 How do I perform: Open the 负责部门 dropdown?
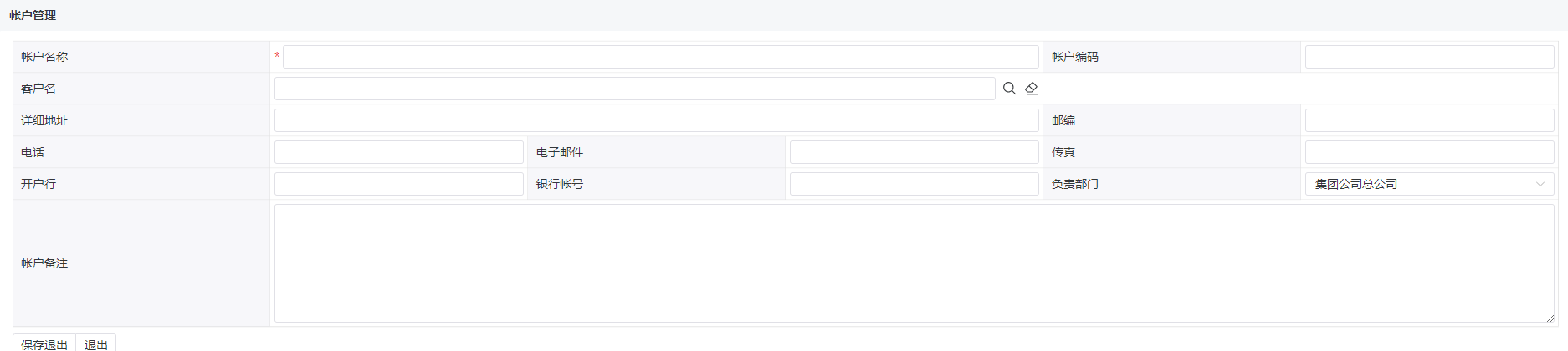(x=1429, y=184)
